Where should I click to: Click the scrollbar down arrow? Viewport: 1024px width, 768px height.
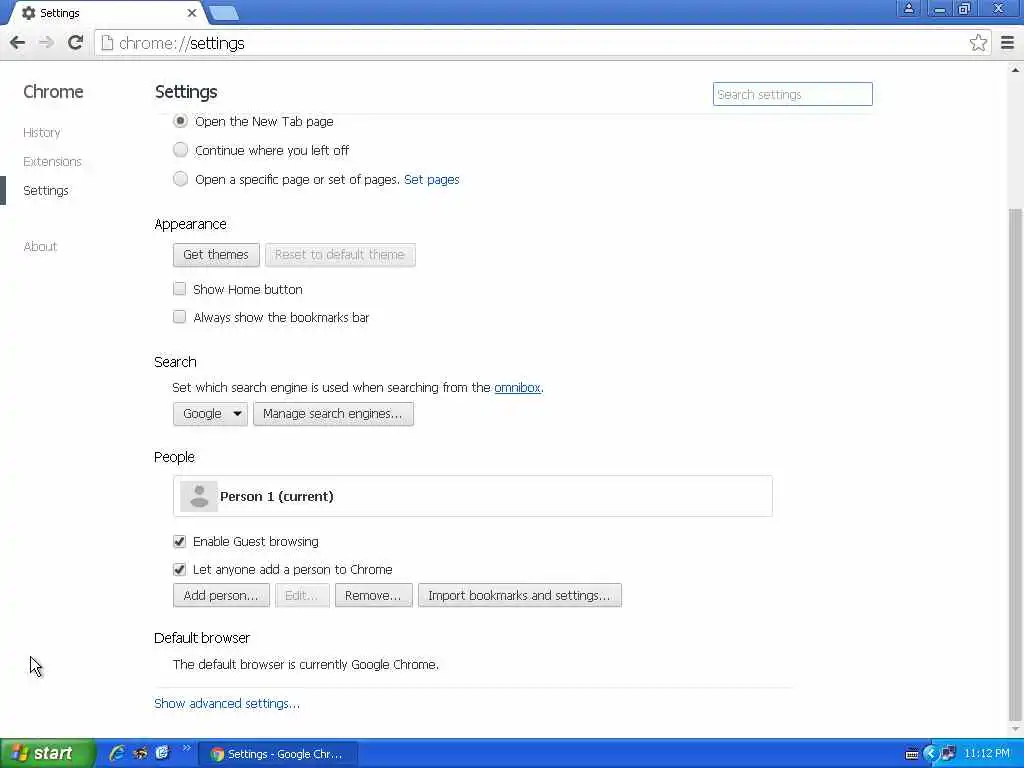(1015, 730)
